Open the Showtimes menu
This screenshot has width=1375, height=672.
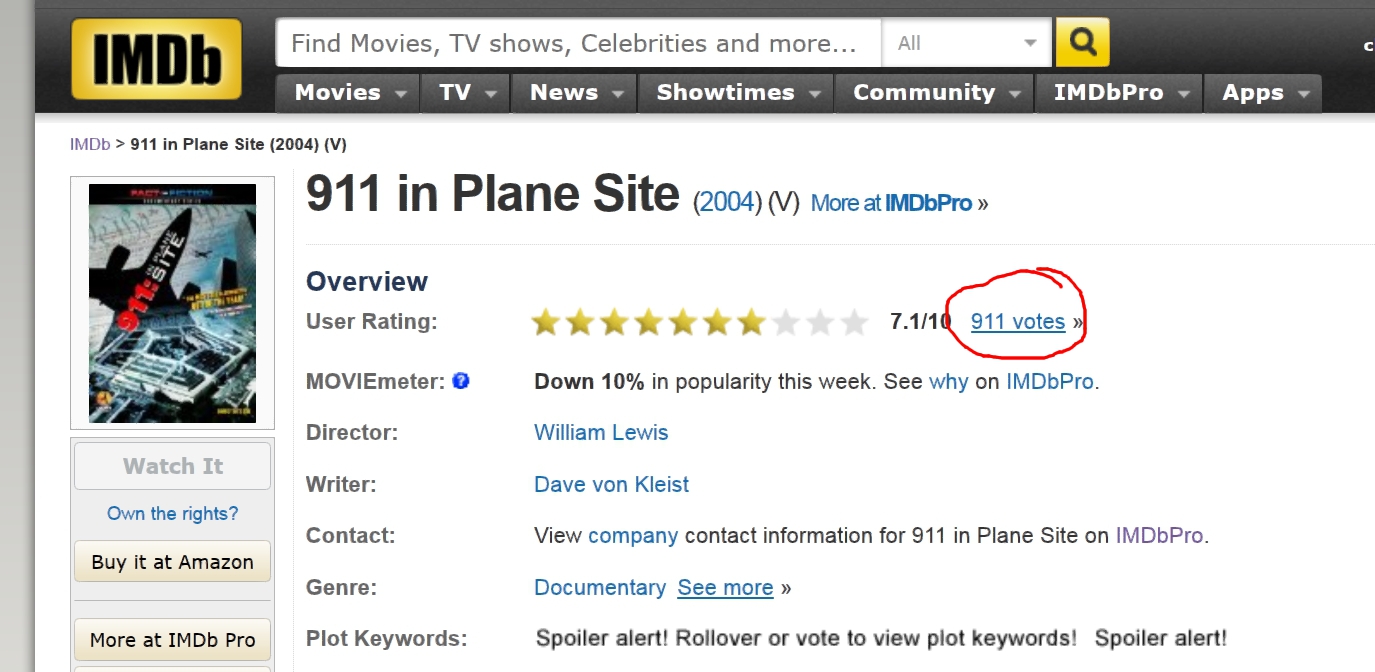736,93
